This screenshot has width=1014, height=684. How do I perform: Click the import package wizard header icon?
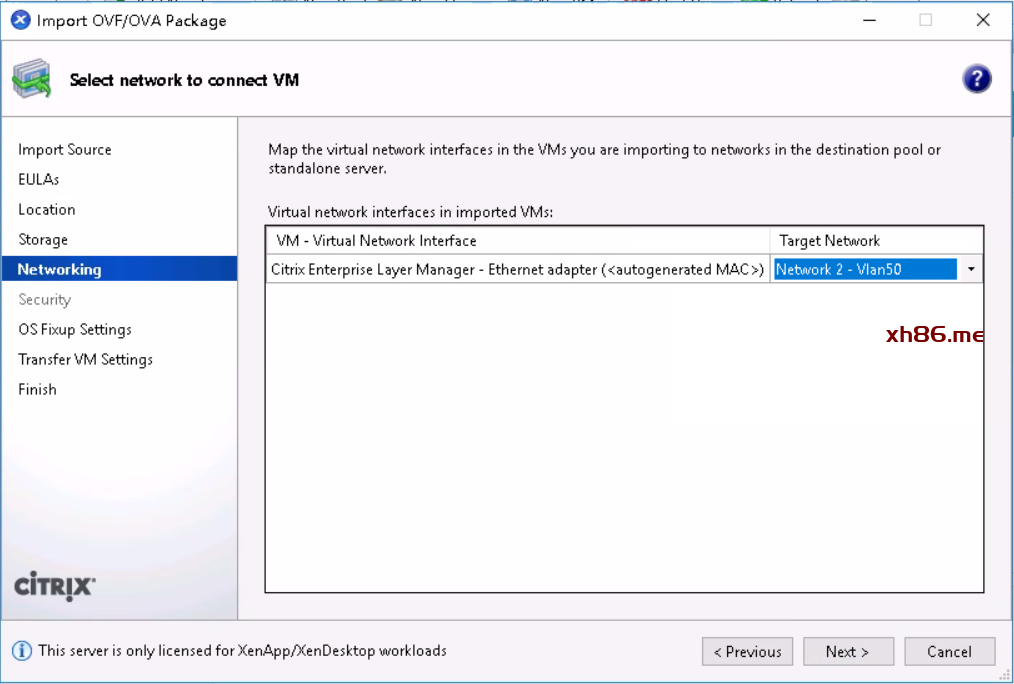32,80
